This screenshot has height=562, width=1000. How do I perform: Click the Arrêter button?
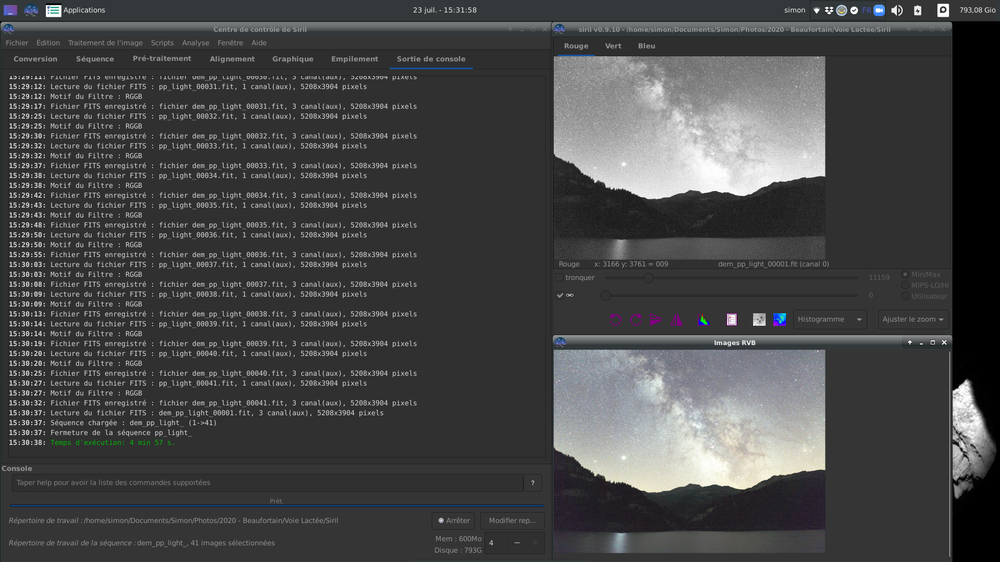pos(454,520)
